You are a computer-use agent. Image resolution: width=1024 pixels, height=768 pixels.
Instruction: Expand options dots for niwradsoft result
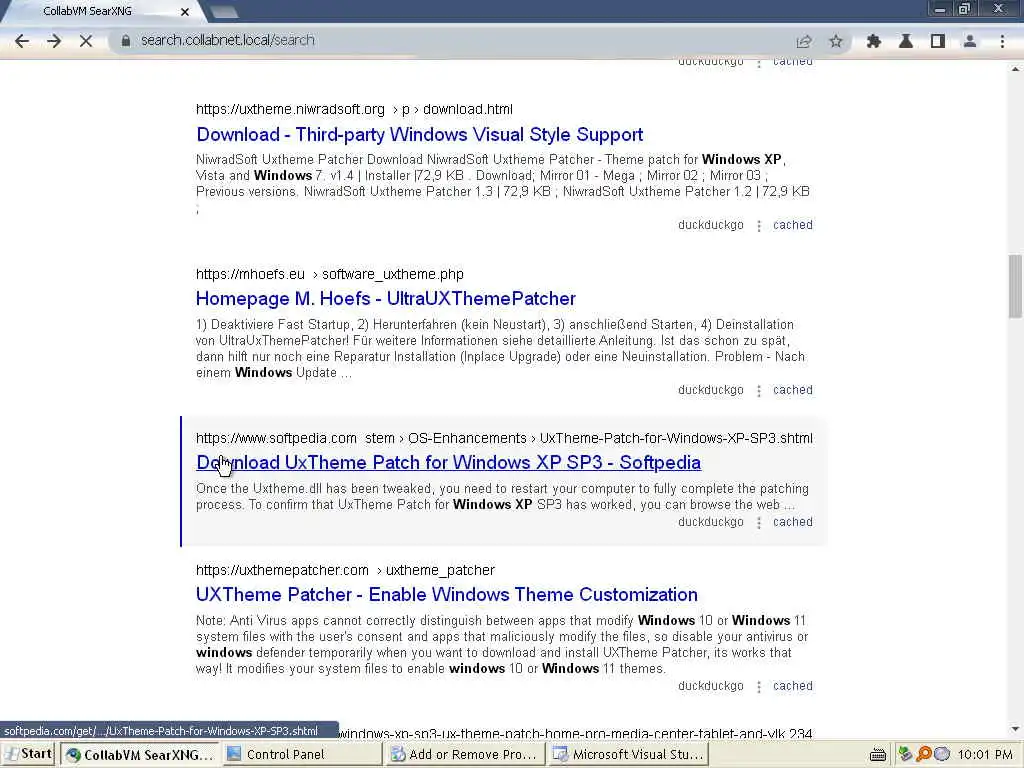click(758, 226)
